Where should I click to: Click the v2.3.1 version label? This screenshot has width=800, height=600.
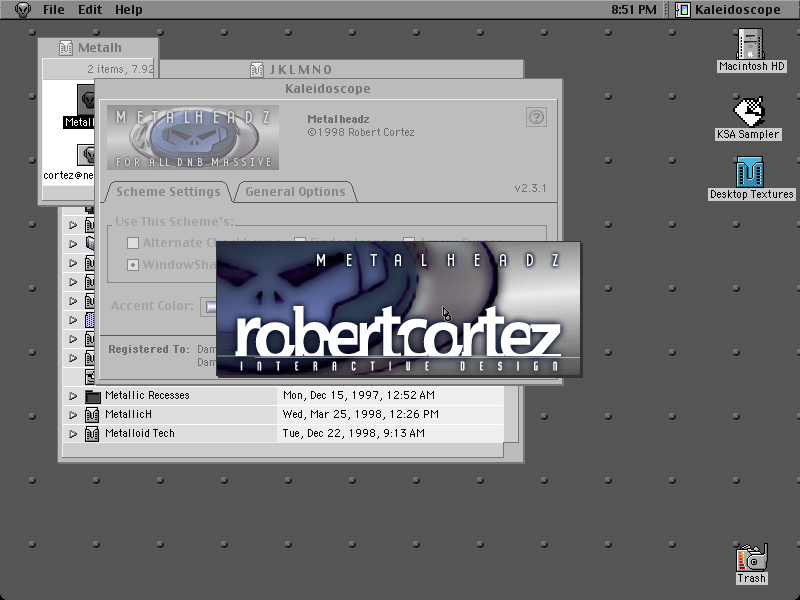(x=530, y=188)
